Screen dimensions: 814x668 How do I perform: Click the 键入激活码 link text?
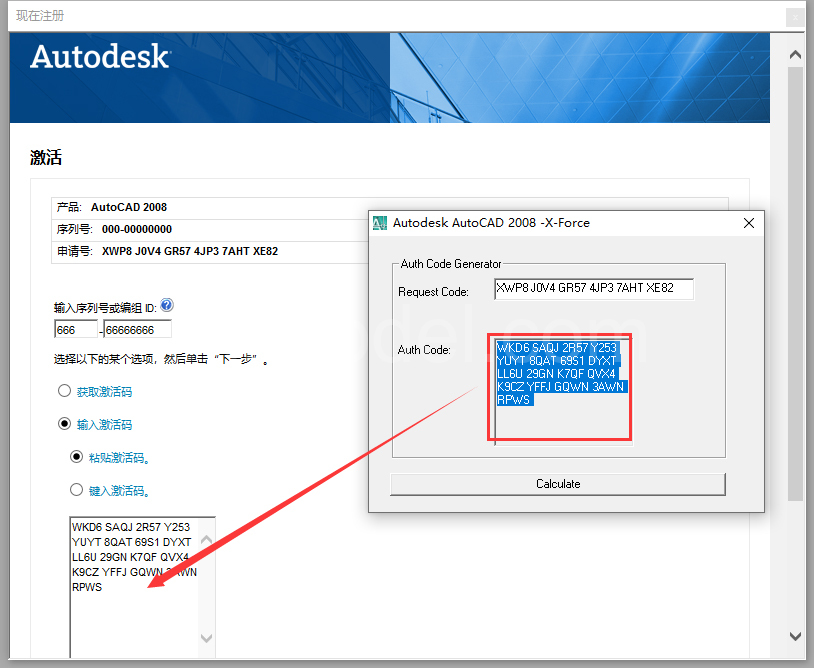coord(119,490)
